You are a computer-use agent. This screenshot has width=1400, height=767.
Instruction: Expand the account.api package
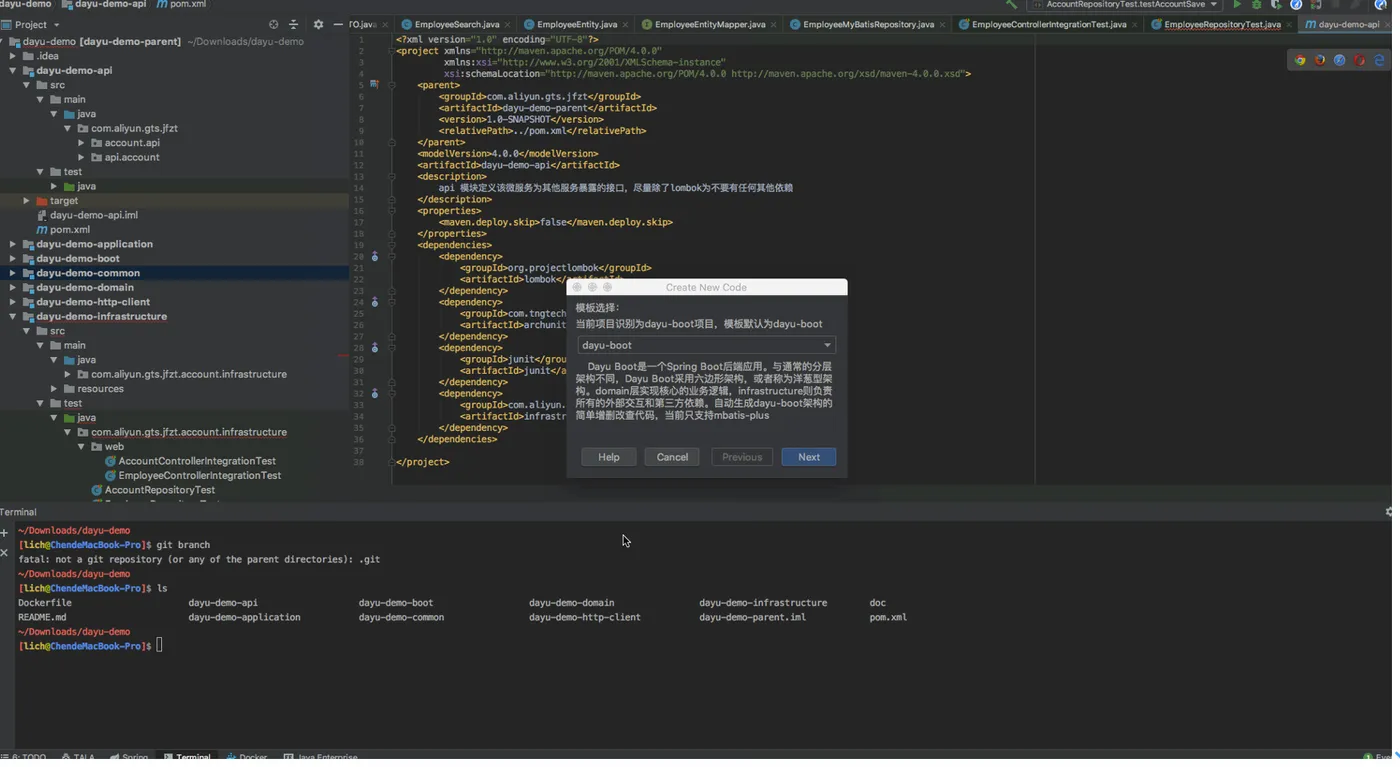82,144
